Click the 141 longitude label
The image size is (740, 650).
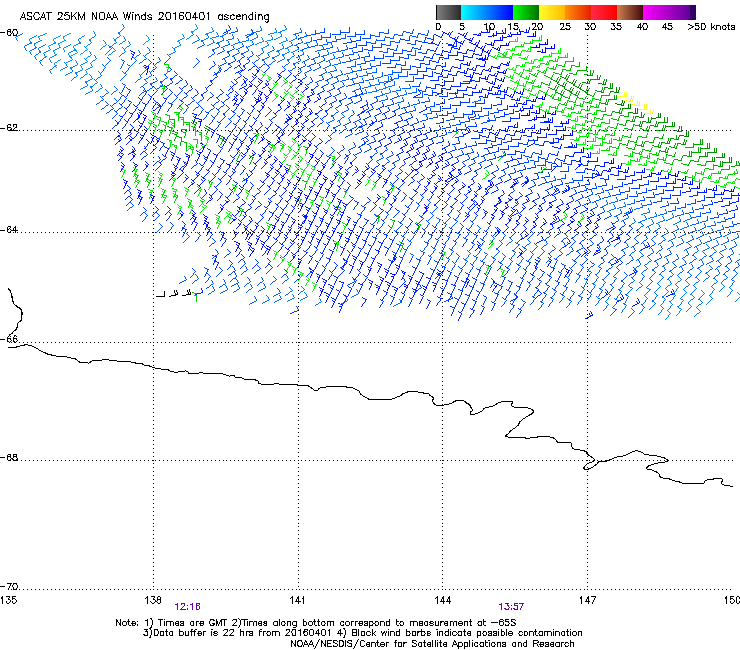297,600
